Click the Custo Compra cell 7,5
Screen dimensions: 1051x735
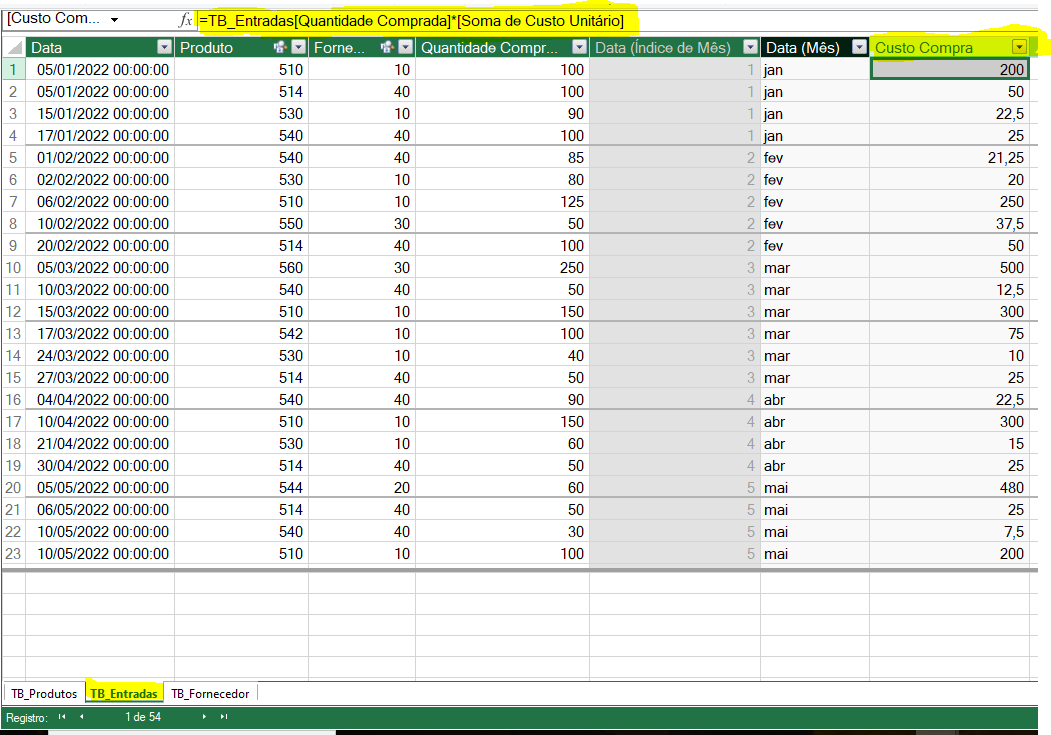point(949,531)
